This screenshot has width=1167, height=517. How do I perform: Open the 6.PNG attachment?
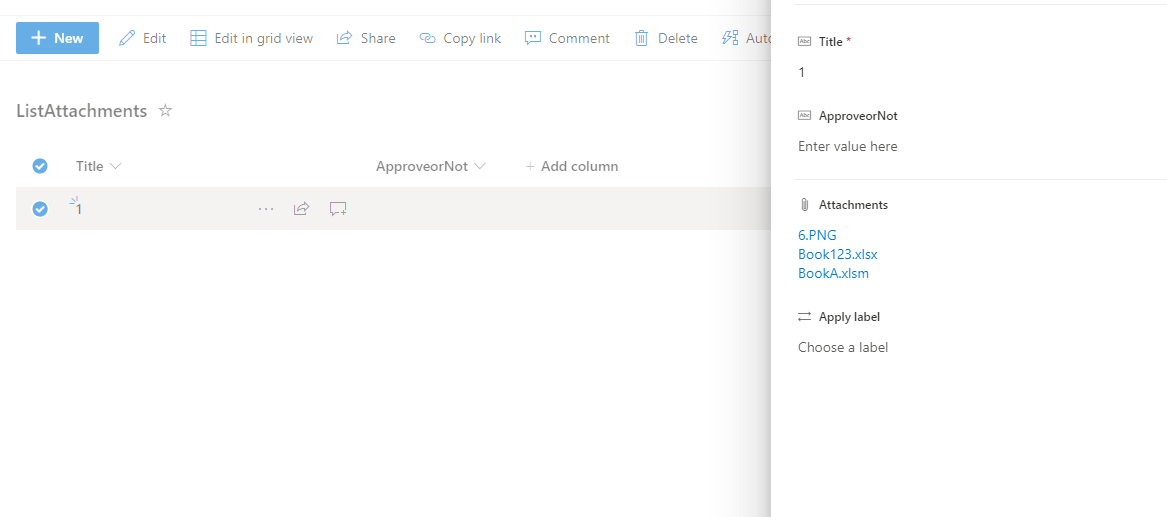817,236
